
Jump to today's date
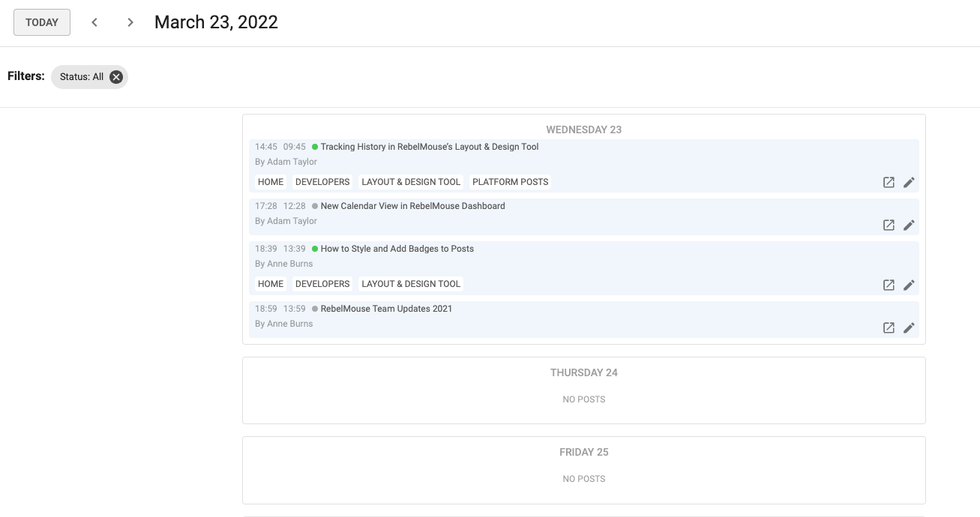coord(42,22)
